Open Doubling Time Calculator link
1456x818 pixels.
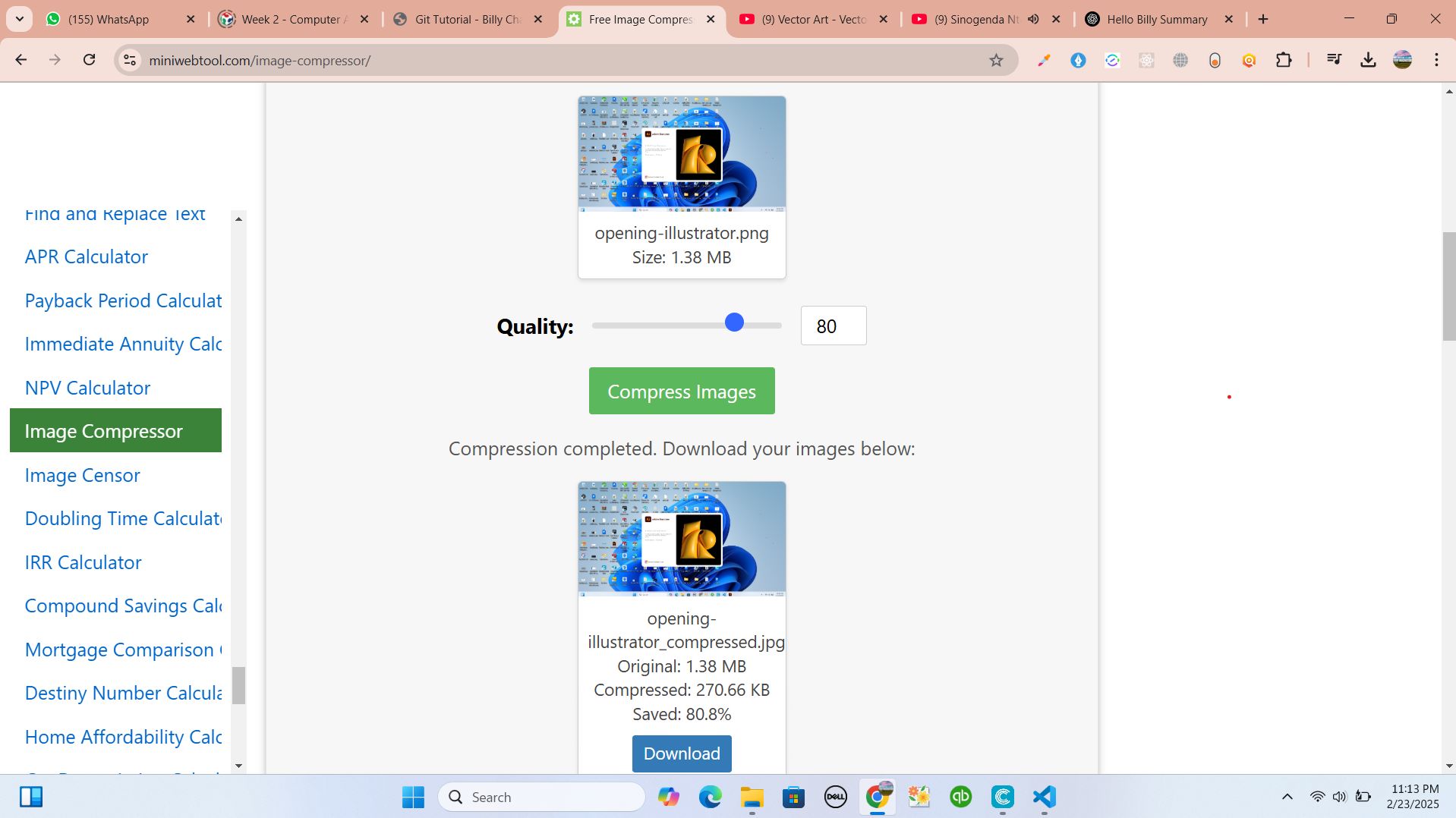click(123, 518)
